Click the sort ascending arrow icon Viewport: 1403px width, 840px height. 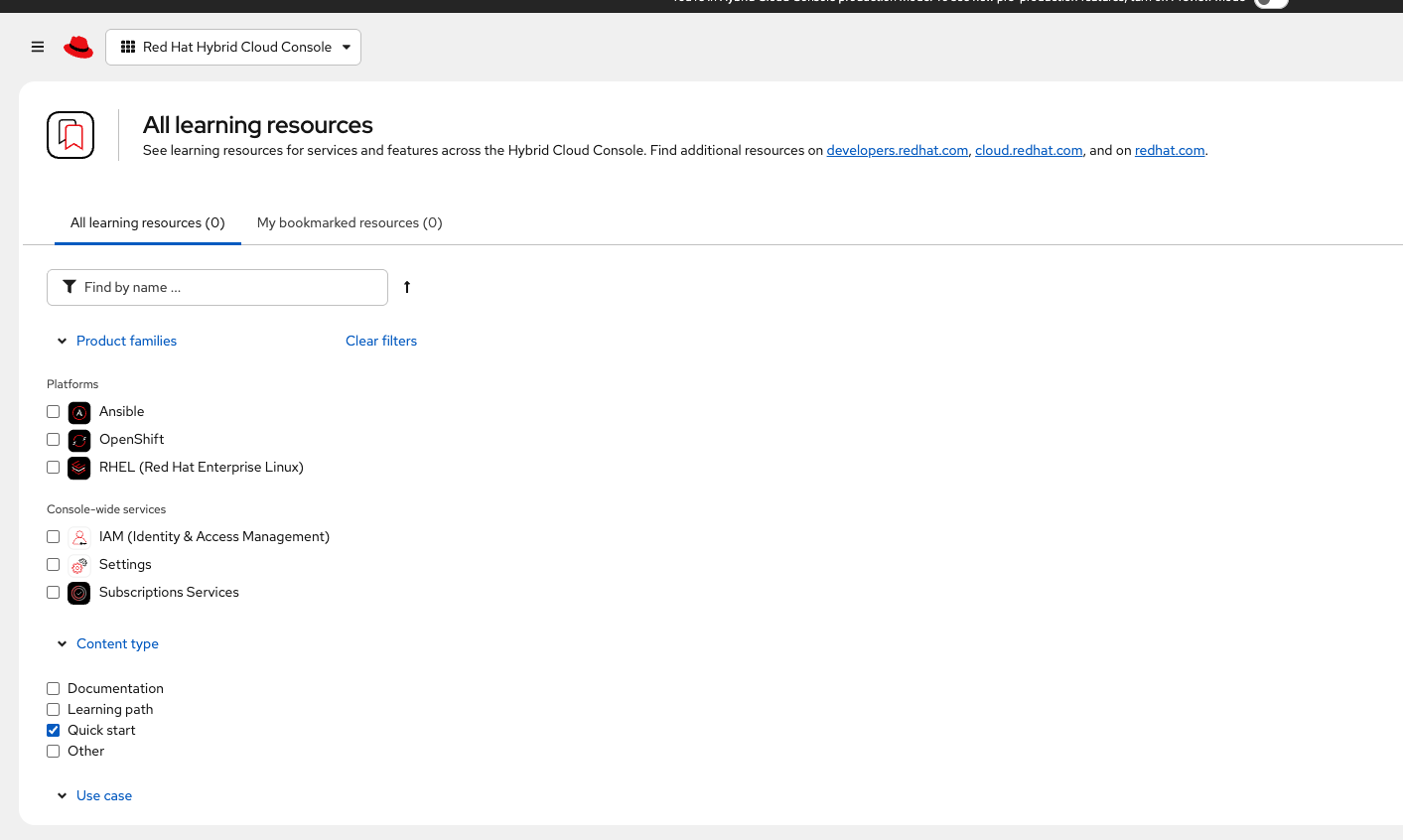point(407,287)
